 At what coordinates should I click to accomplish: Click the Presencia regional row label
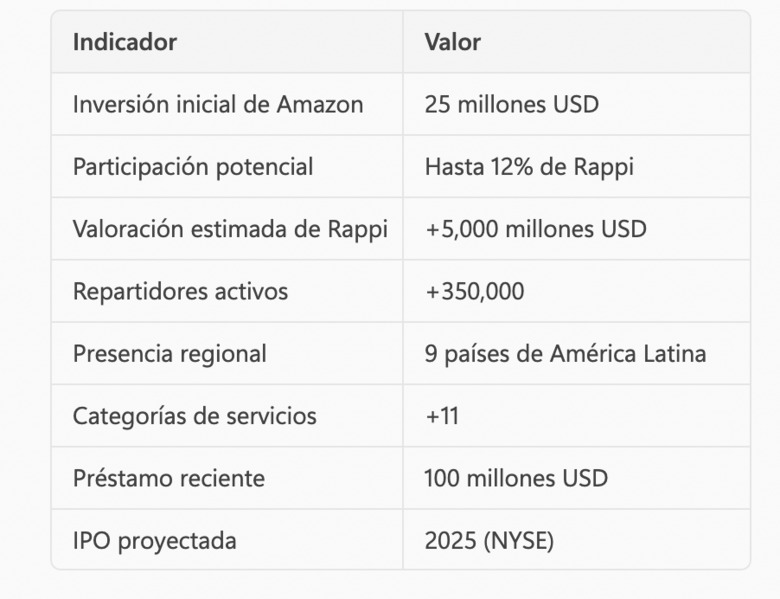tap(170, 354)
